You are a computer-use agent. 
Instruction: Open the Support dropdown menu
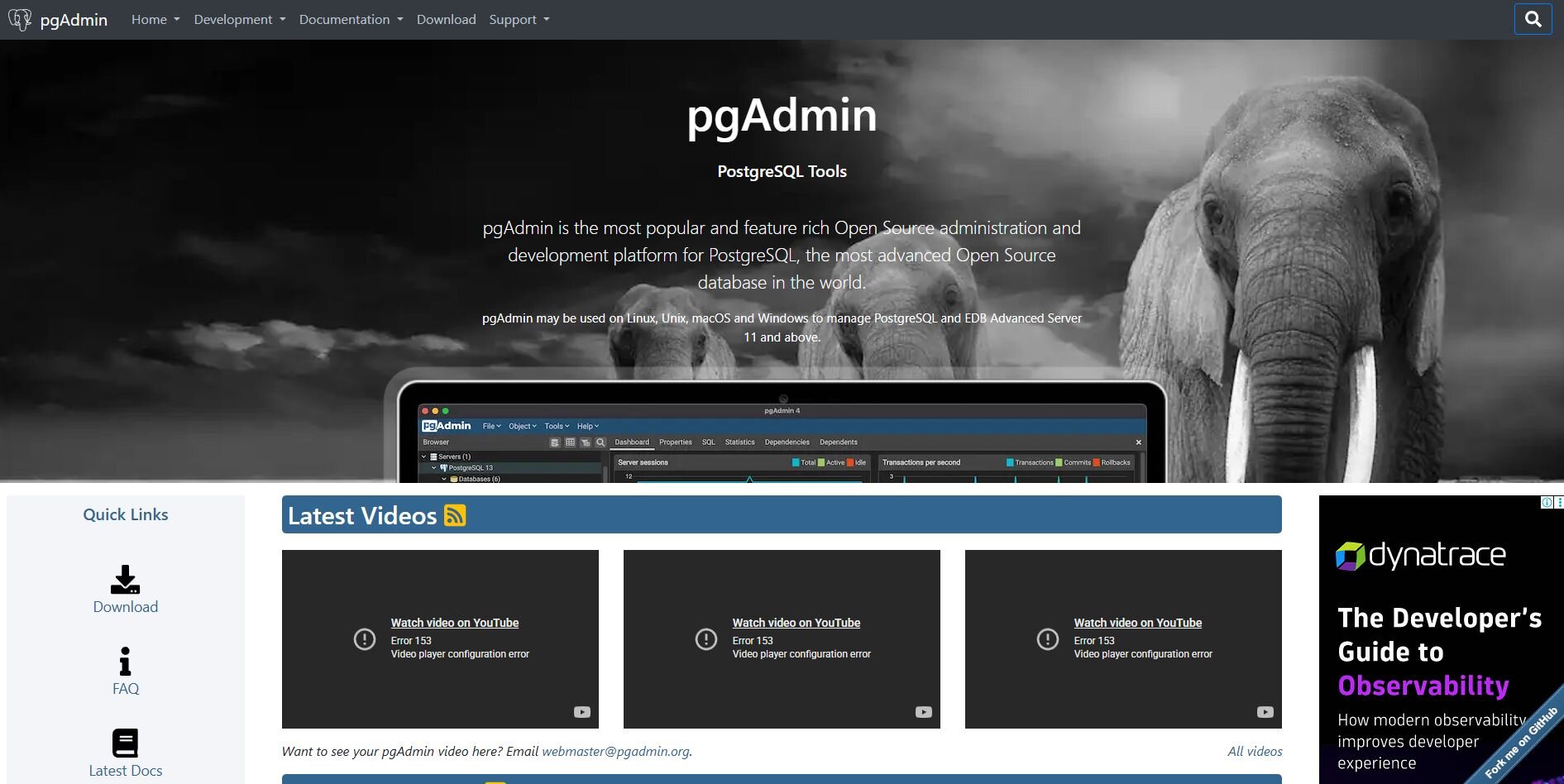coord(519,19)
